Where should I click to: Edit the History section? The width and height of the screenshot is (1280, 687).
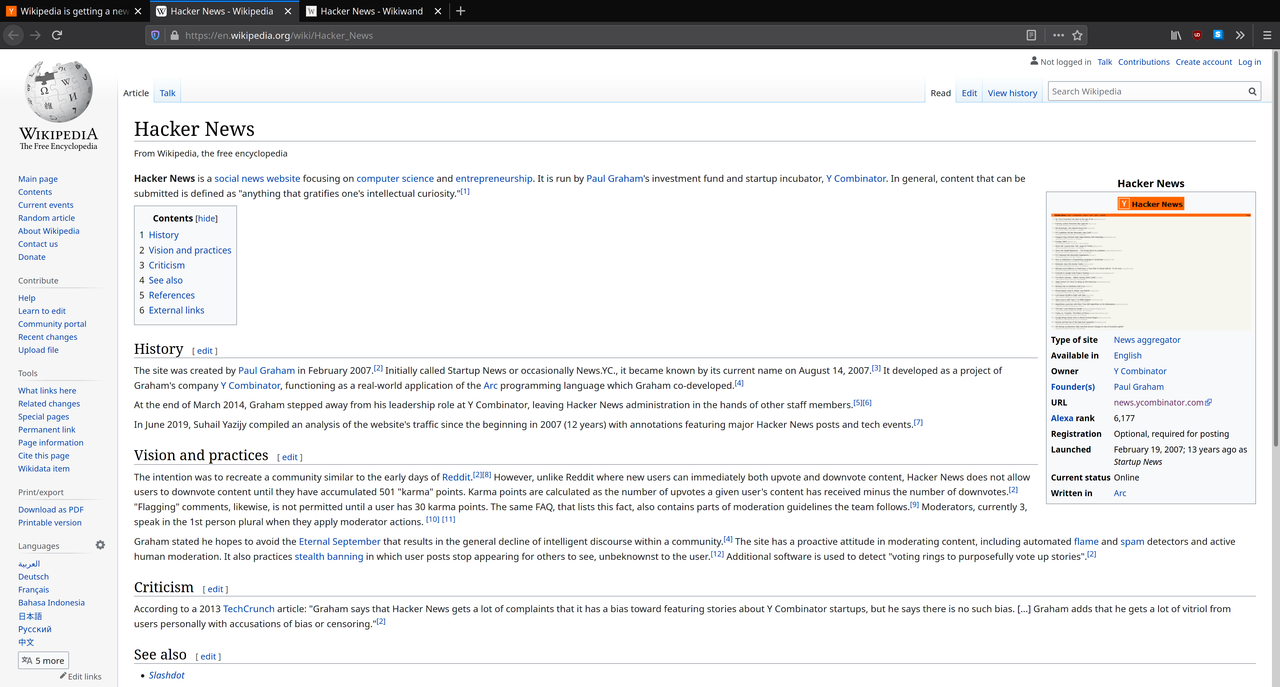pos(204,351)
